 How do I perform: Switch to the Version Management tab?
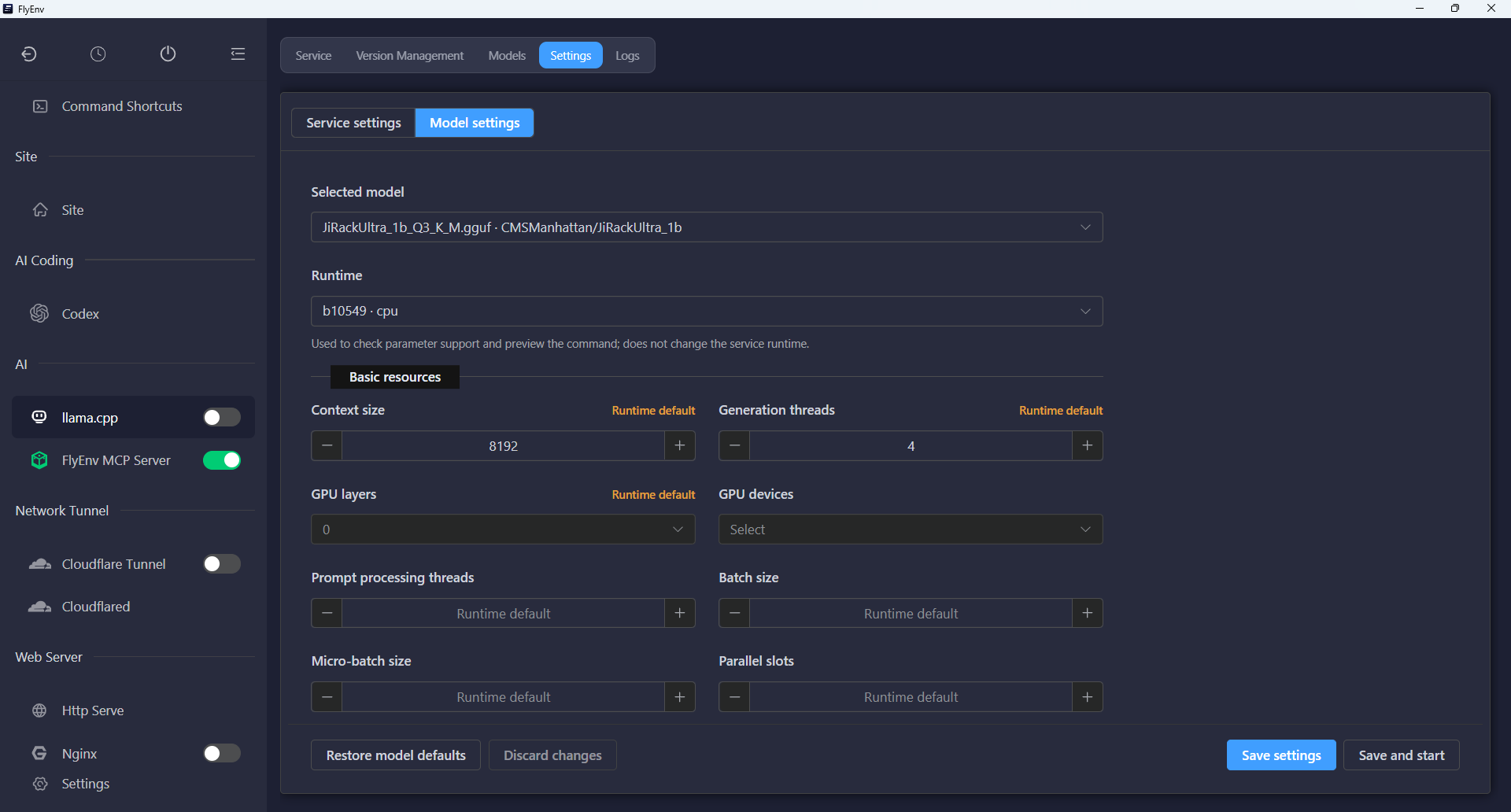(x=410, y=55)
